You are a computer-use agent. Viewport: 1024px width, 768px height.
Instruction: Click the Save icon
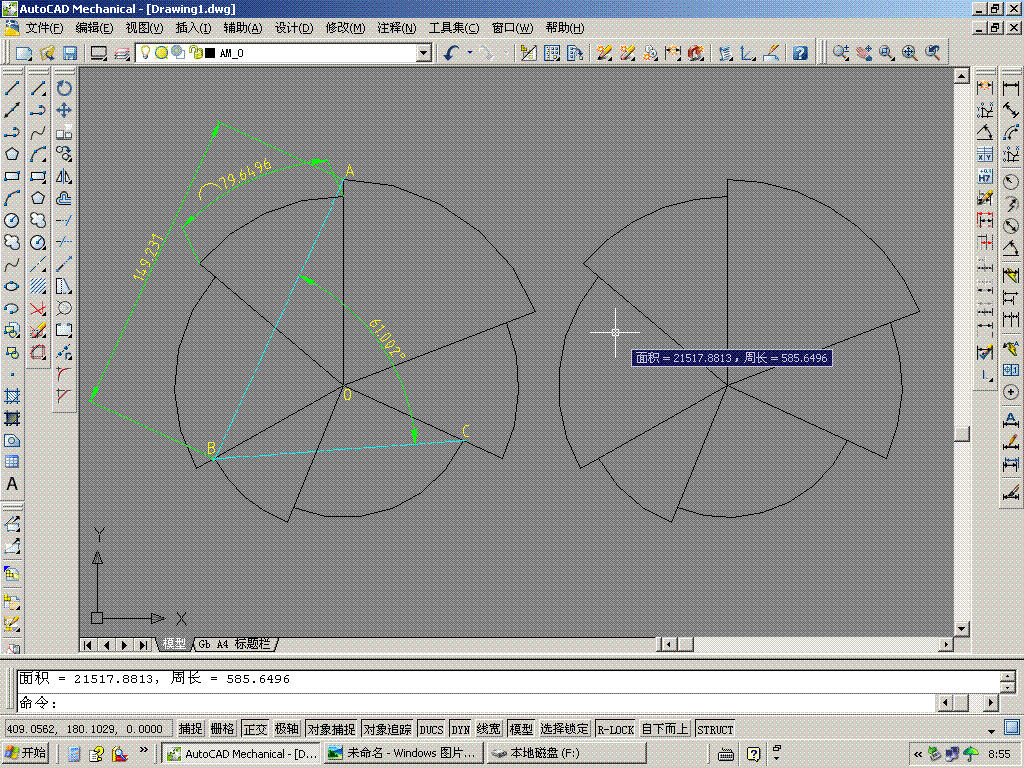[70, 53]
